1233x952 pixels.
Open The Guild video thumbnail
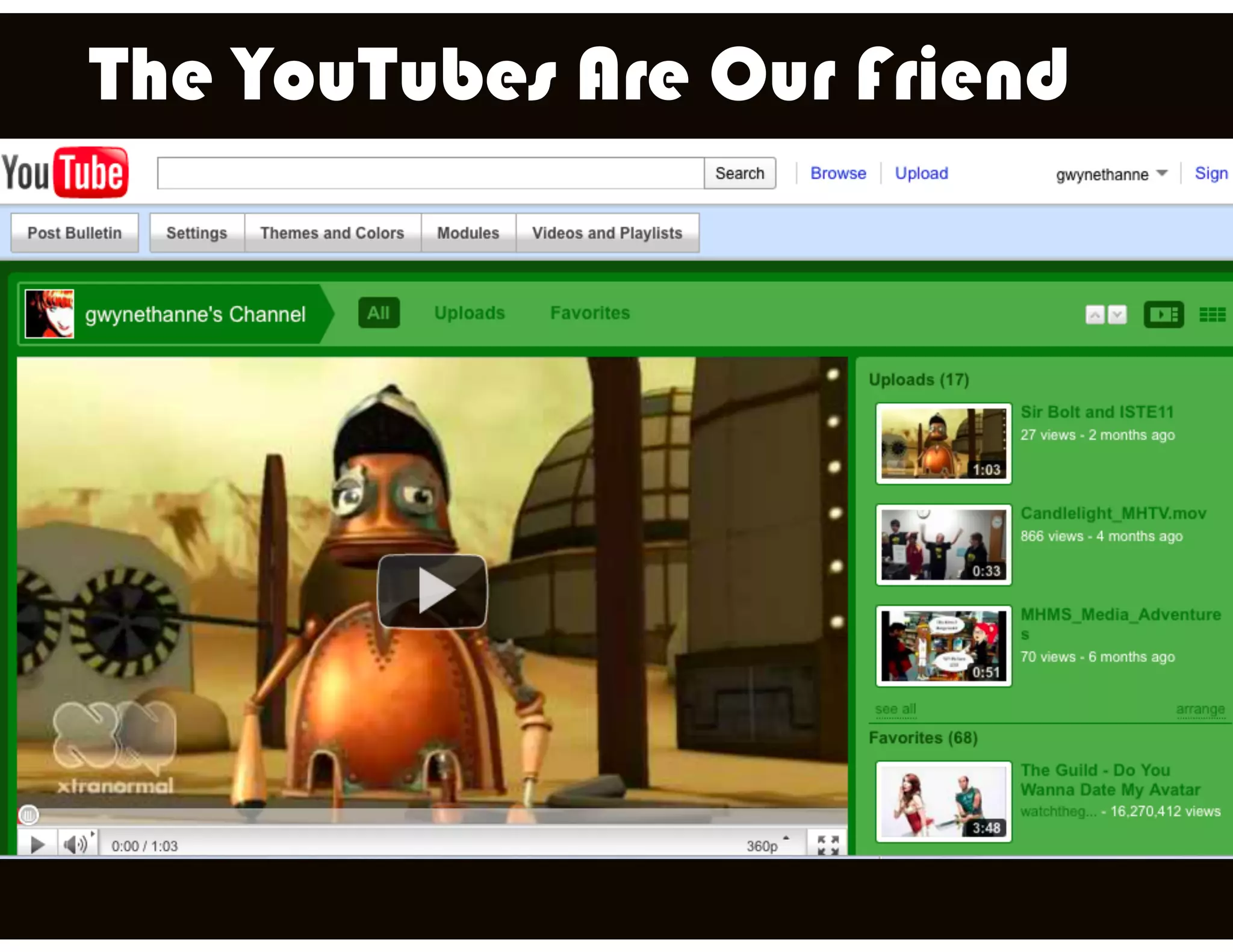coord(943,802)
